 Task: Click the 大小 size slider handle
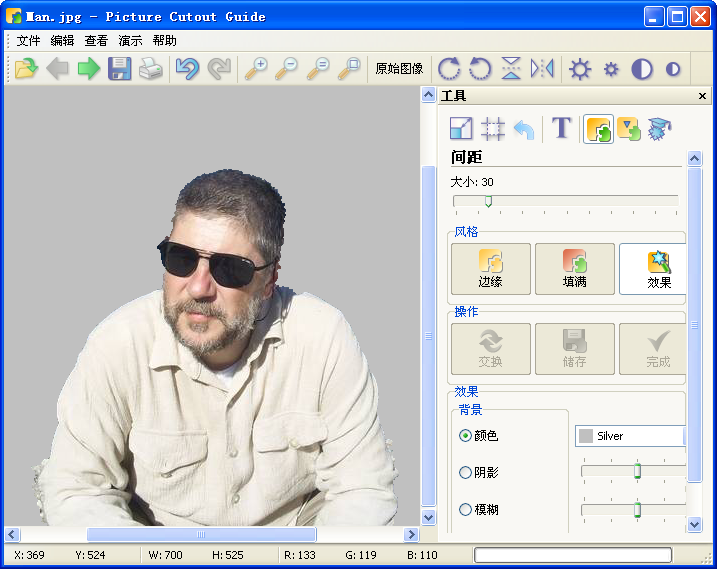tap(488, 201)
